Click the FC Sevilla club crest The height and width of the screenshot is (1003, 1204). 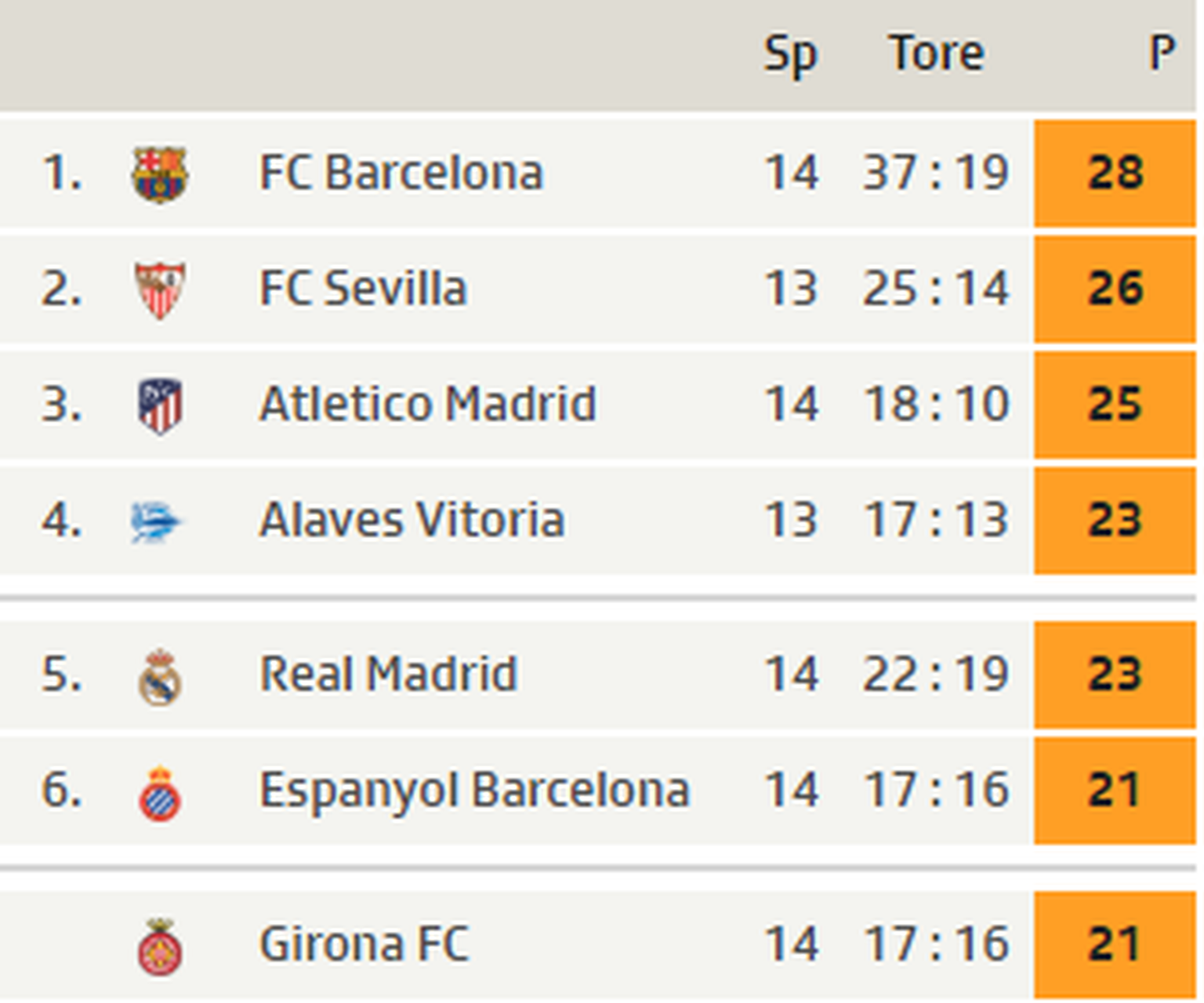[159, 290]
